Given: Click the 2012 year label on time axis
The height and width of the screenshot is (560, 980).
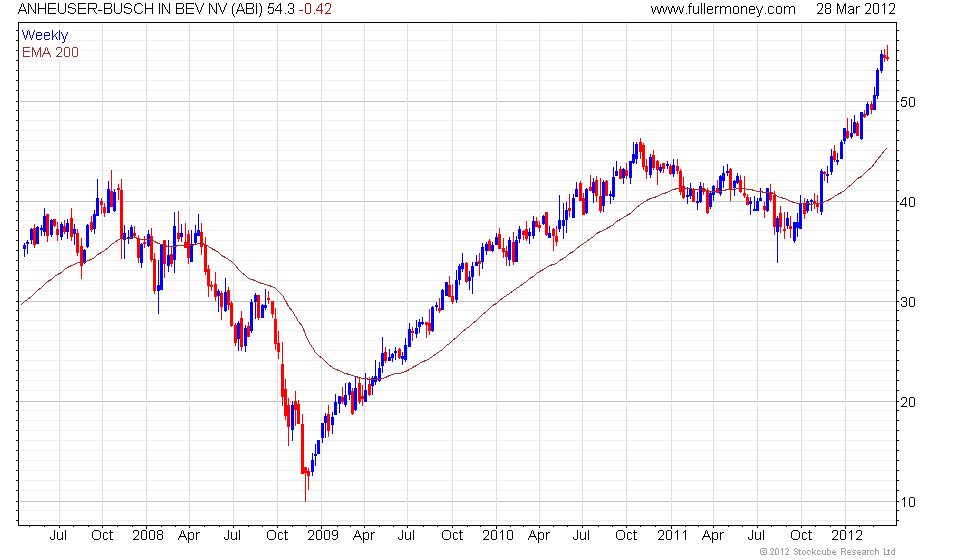Looking at the screenshot, I should point(847,536).
